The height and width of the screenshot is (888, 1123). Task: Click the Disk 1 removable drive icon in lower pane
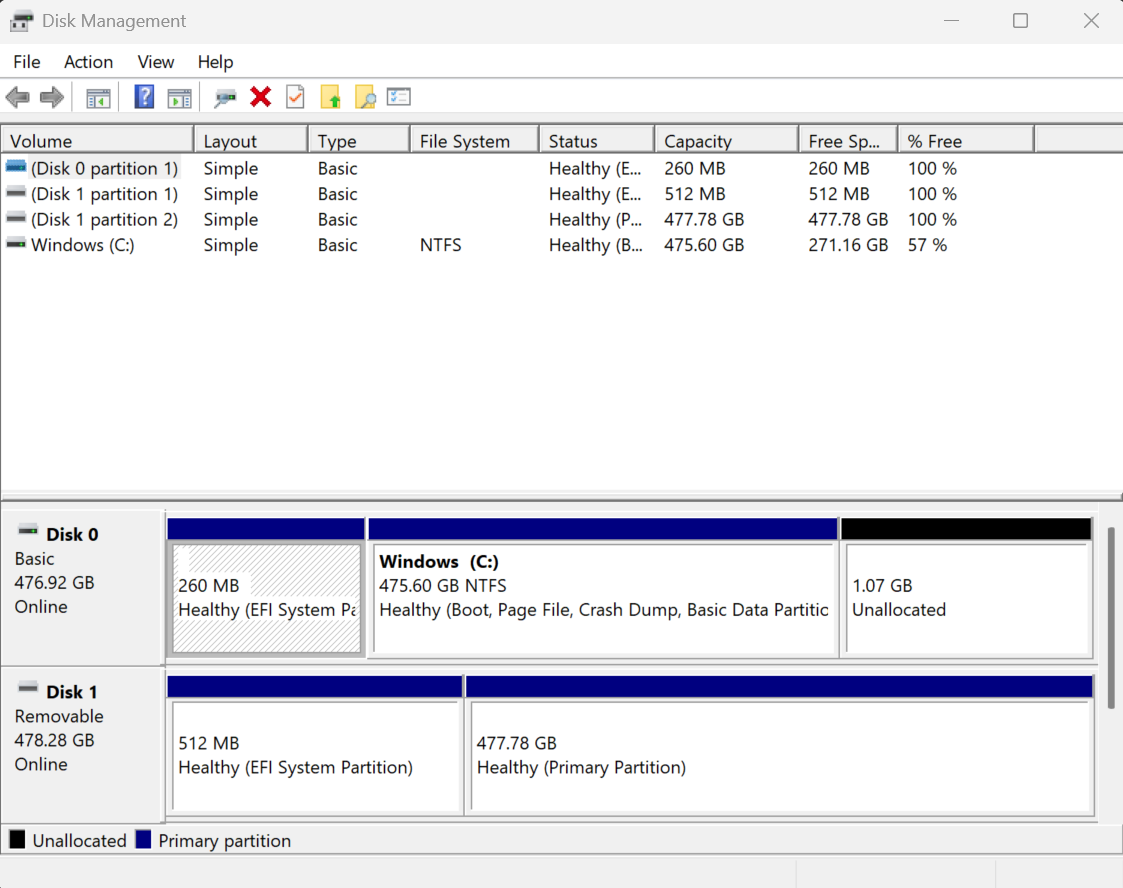click(x=28, y=688)
